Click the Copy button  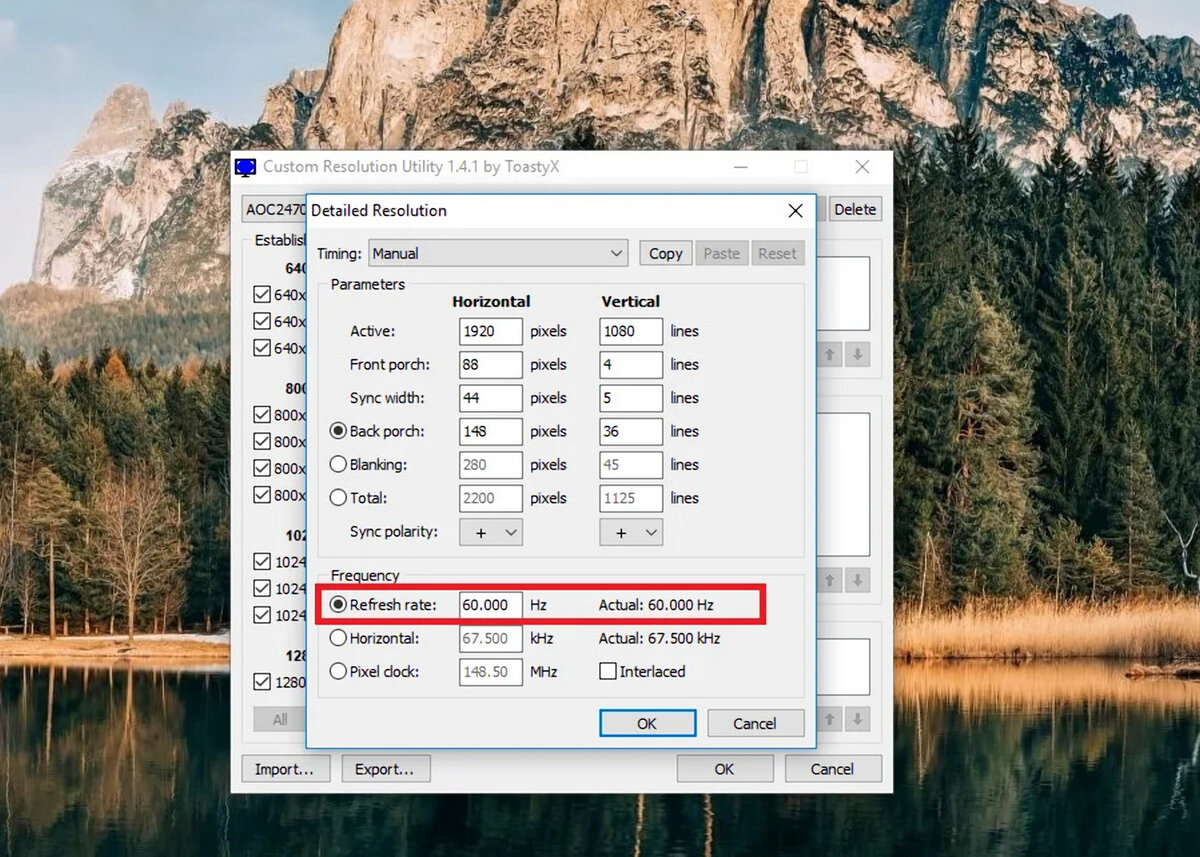665,253
